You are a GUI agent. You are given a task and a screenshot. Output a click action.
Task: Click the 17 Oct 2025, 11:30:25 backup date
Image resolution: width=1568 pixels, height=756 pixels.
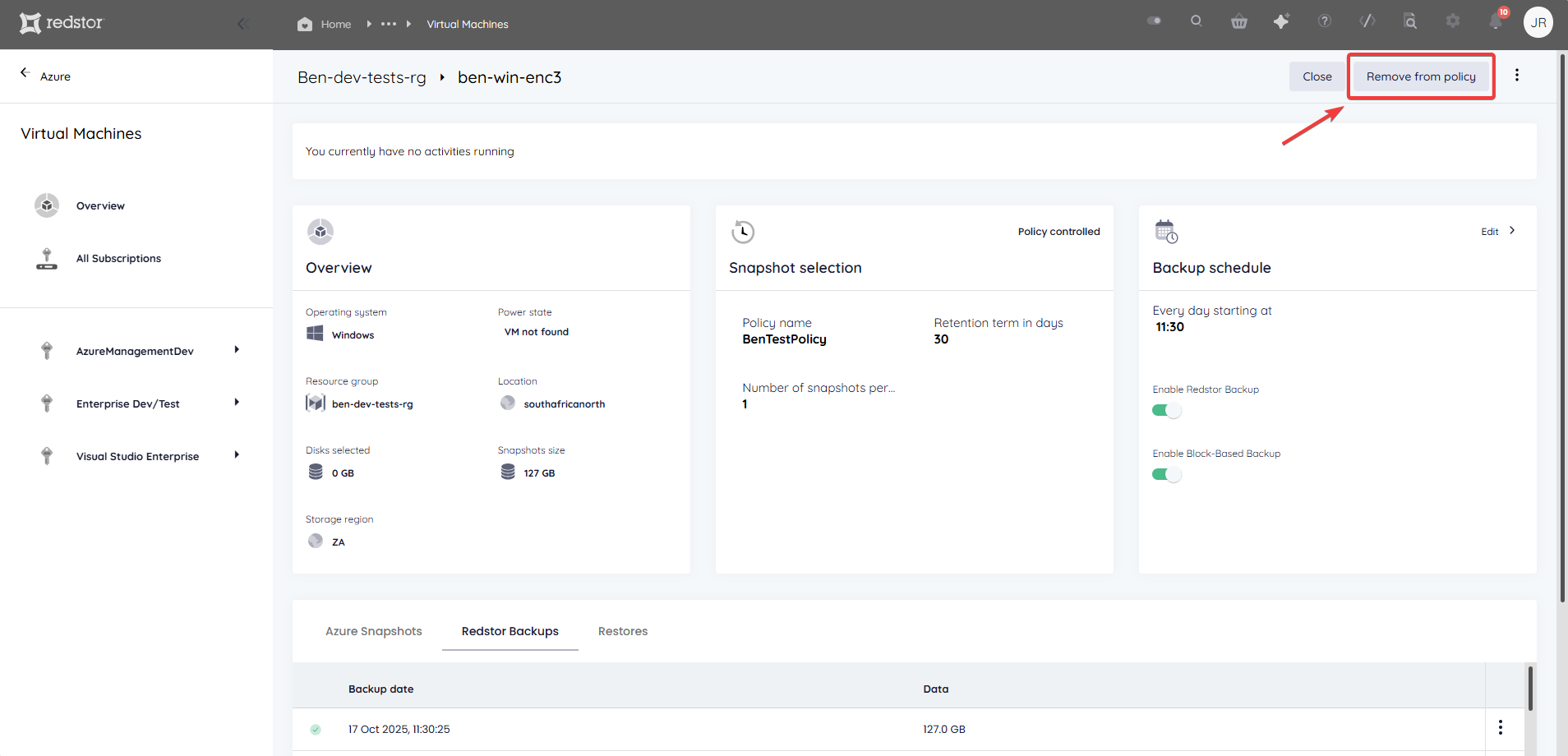click(x=399, y=730)
